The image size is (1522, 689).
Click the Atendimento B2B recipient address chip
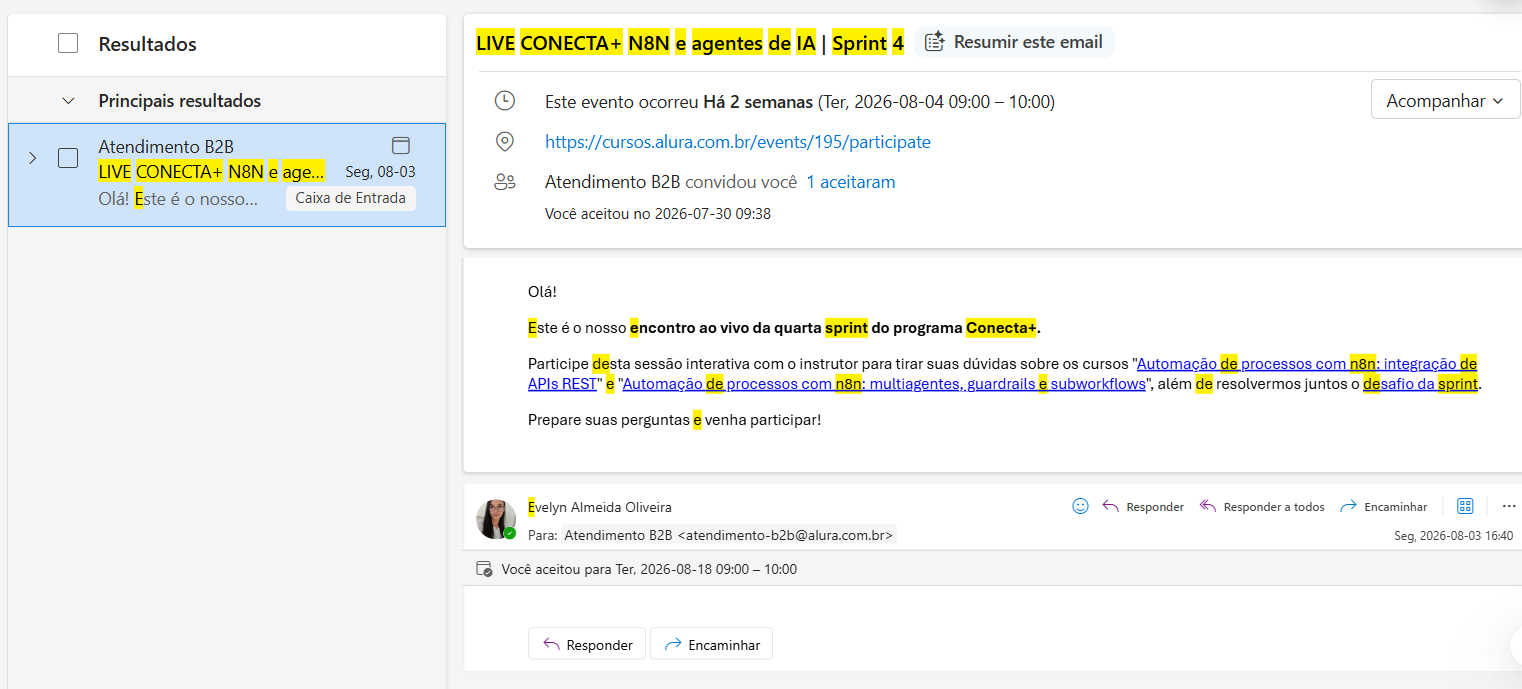[x=728, y=535]
